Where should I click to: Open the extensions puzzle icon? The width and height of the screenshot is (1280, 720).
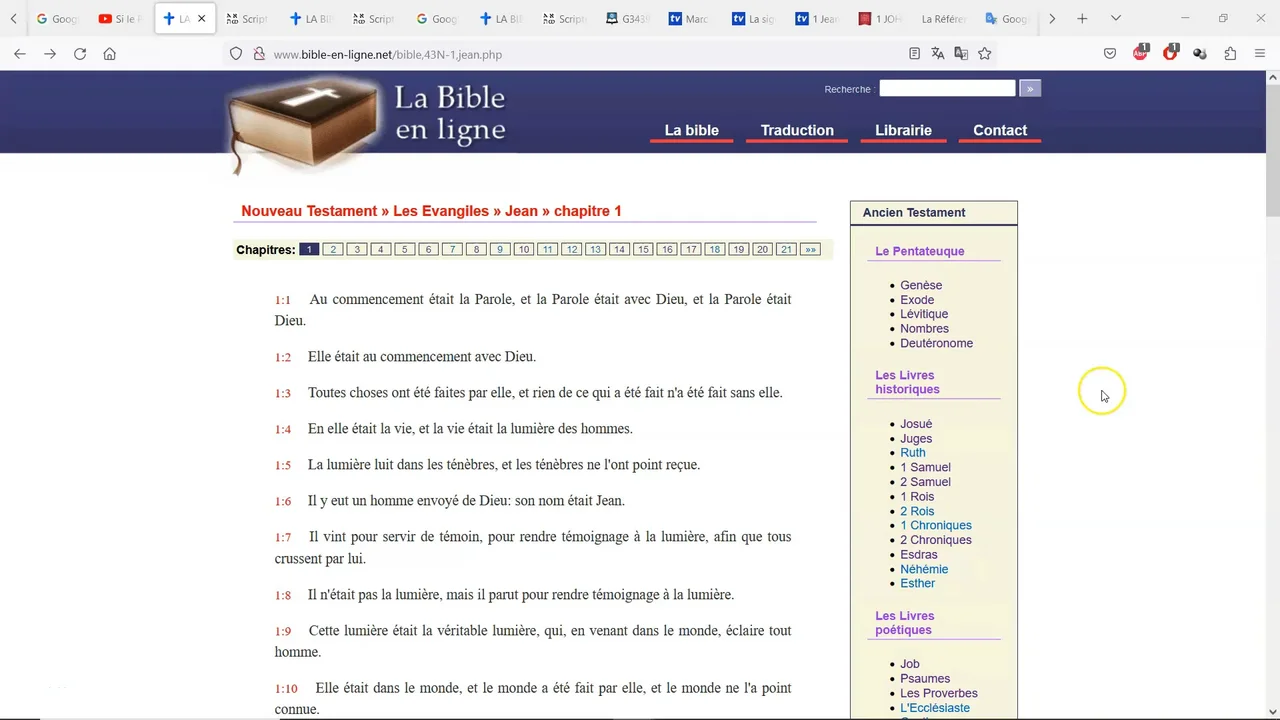click(1230, 54)
